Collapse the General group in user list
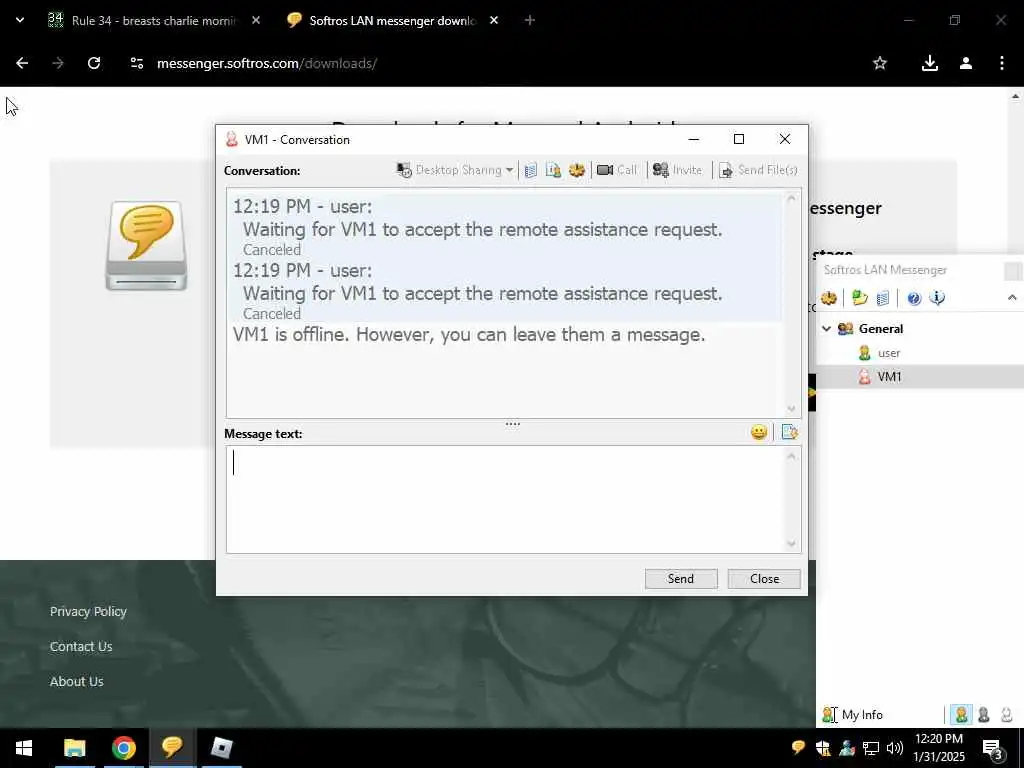The width and height of the screenshot is (1024, 768). click(826, 328)
